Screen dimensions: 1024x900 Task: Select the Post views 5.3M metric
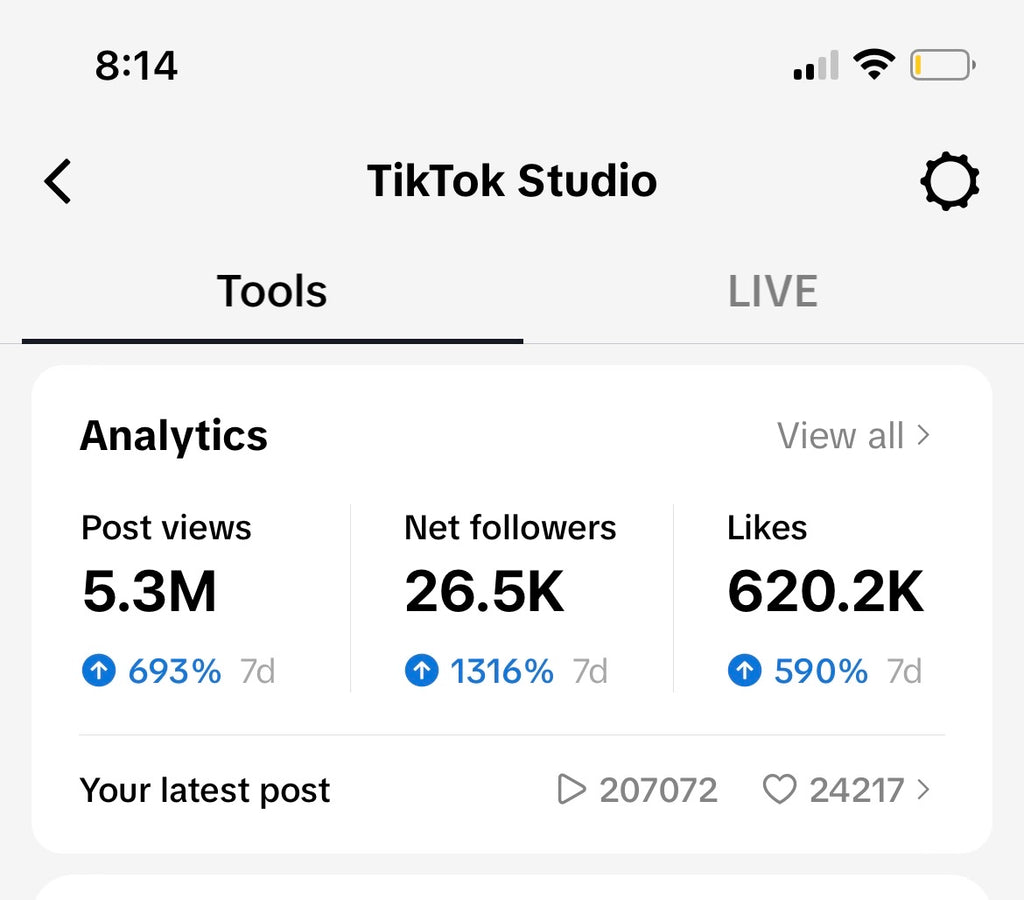pyautogui.click(x=149, y=590)
